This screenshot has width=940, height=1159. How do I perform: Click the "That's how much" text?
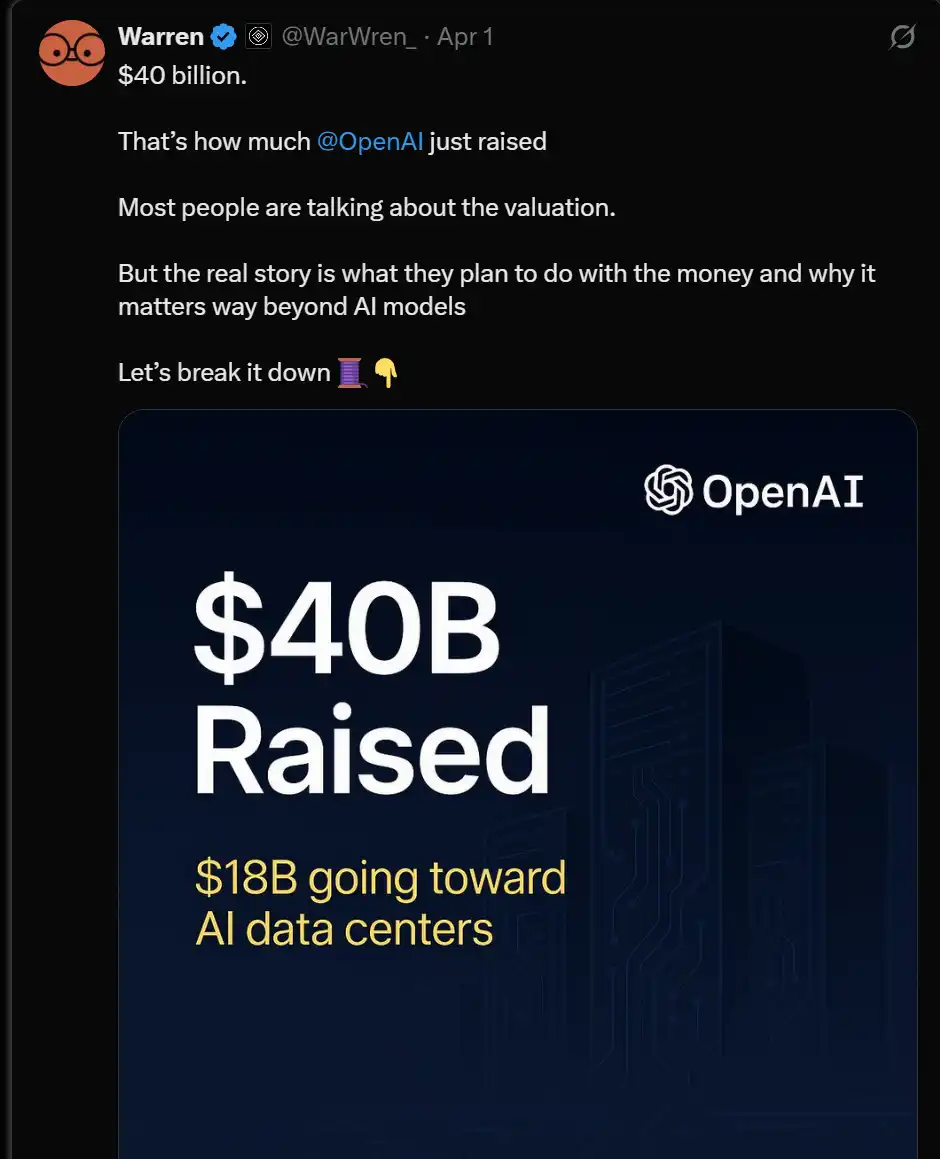214,141
